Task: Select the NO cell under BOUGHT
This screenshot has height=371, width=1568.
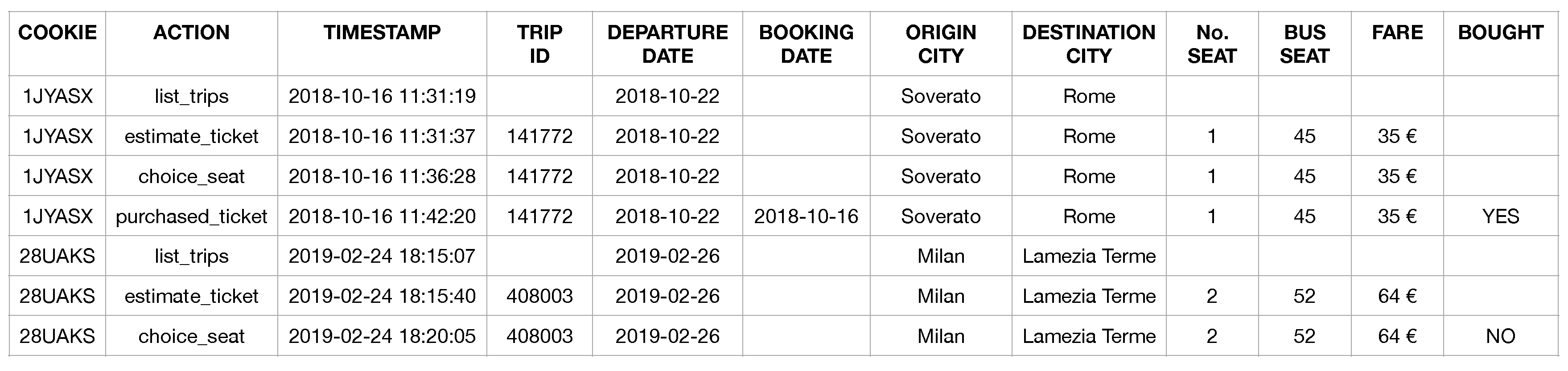Action: point(1500,336)
